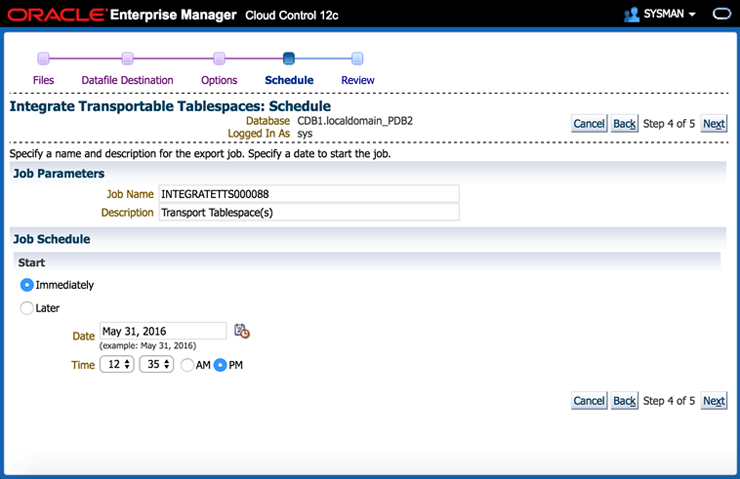Choose PM for the start time

(220, 365)
